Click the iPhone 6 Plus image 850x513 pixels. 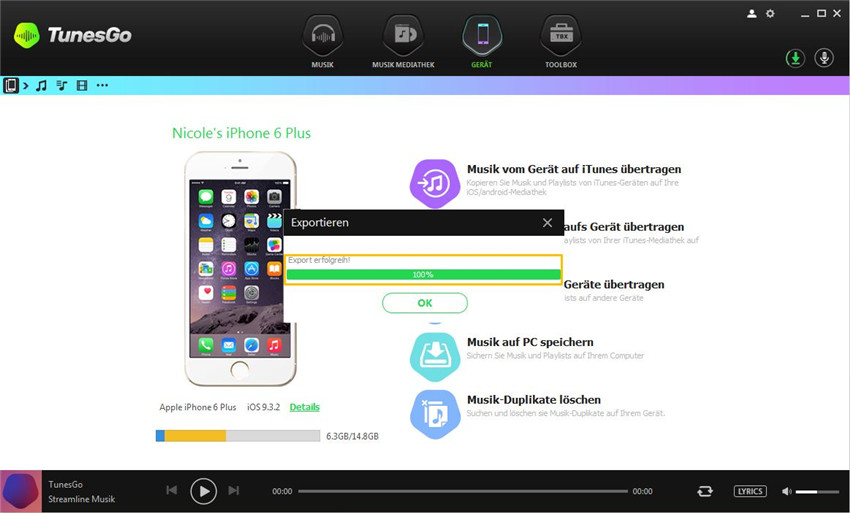[240, 268]
